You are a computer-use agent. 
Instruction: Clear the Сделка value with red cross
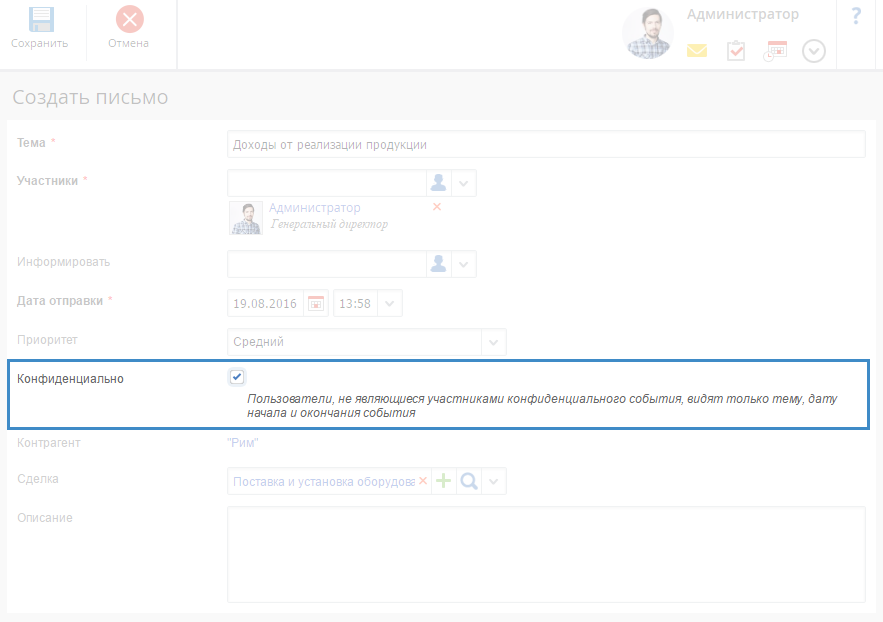click(x=423, y=481)
